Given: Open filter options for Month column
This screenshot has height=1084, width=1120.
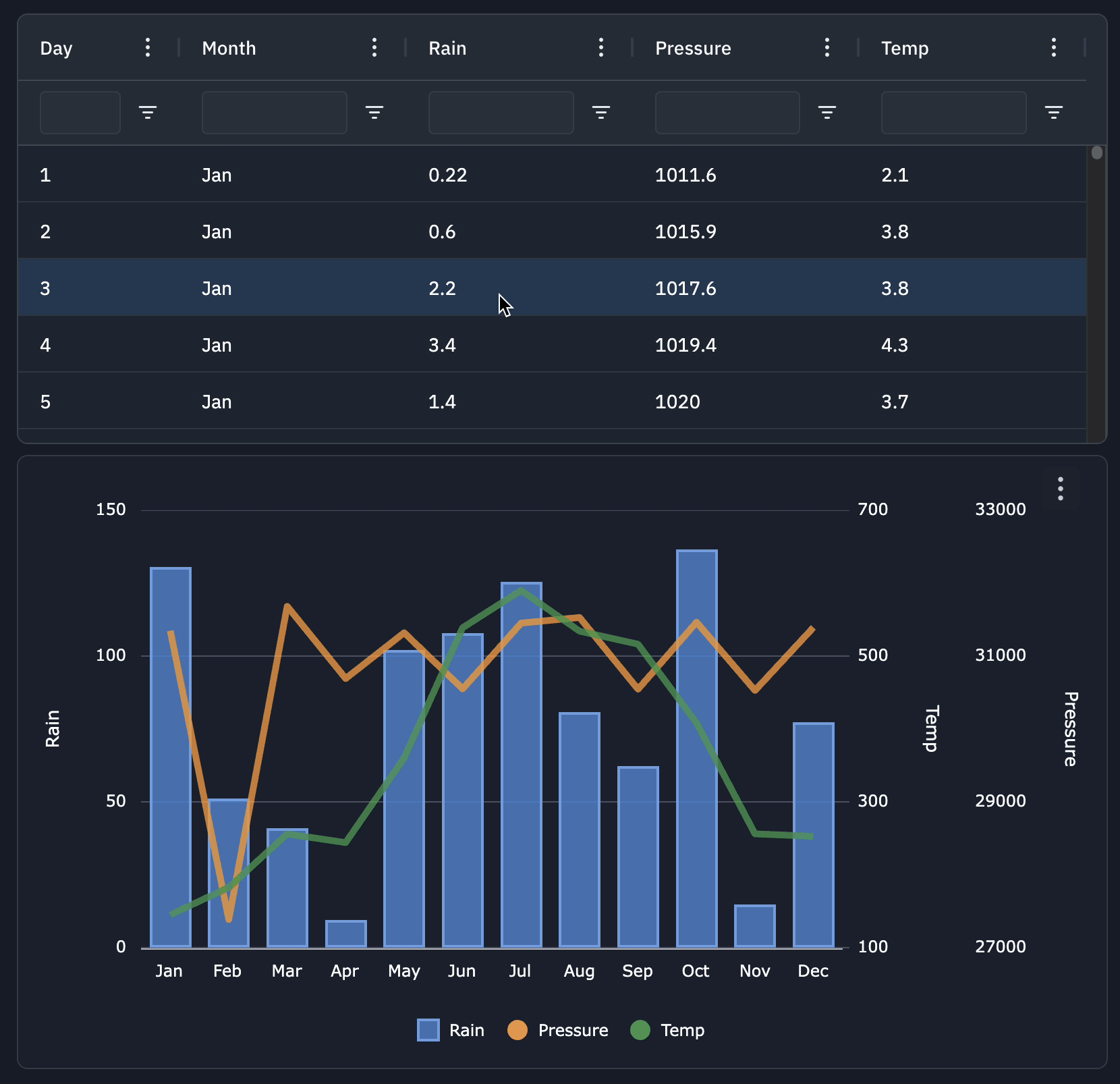Looking at the screenshot, I should [374, 112].
